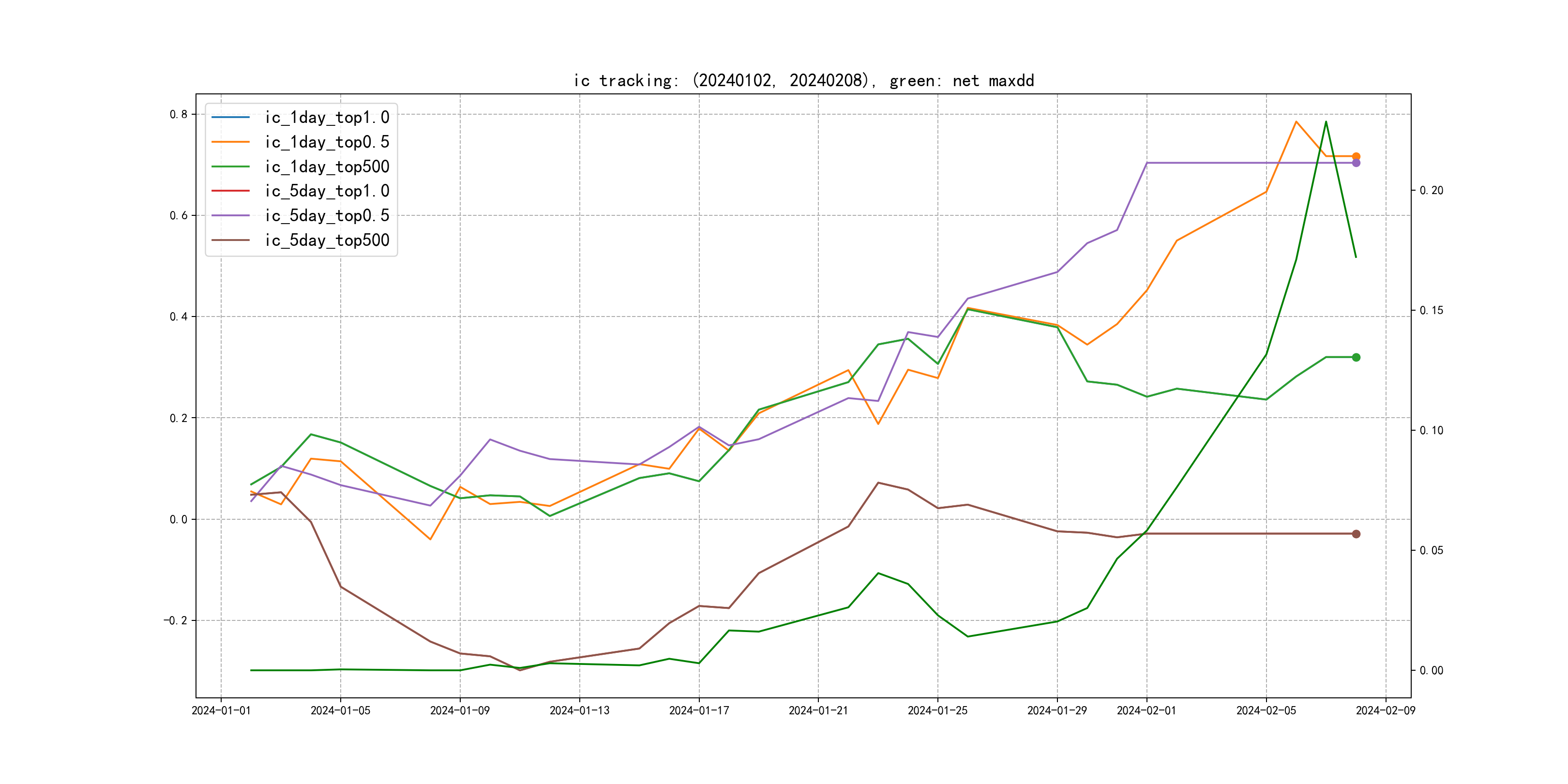Click the brown legend line swatch
The image size is (1568, 784).
[x=230, y=241]
